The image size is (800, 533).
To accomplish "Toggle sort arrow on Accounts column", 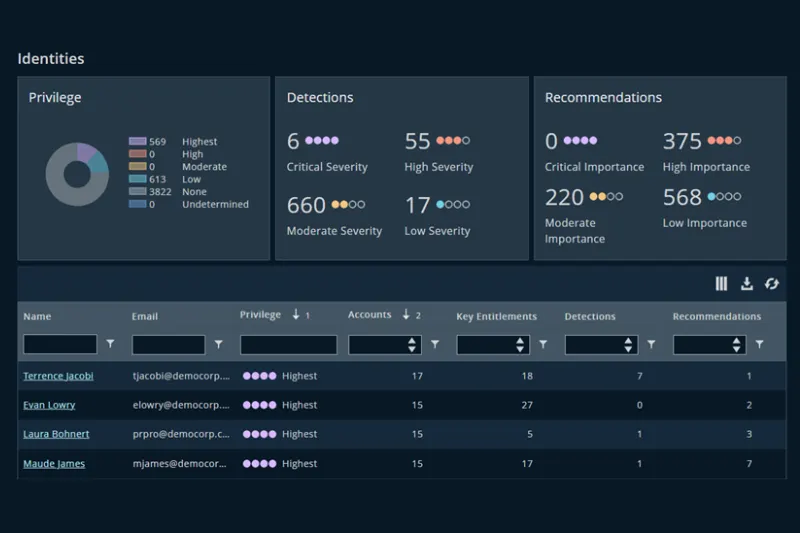I will [x=406, y=314].
